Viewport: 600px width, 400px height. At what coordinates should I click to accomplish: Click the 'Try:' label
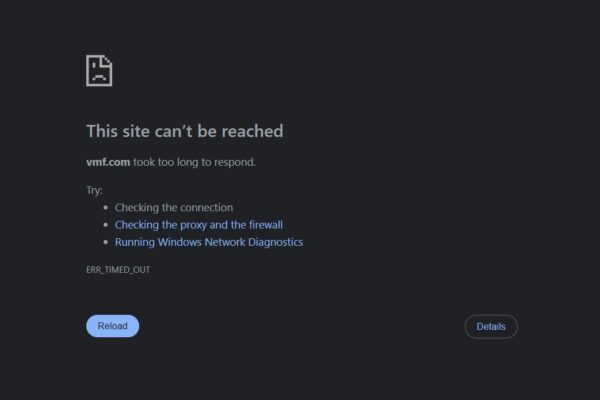(x=95, y=190)
